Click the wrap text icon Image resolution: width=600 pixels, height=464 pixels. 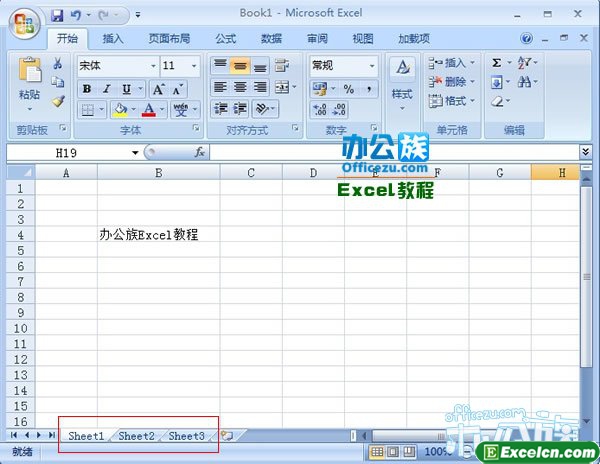coord(282,65)
